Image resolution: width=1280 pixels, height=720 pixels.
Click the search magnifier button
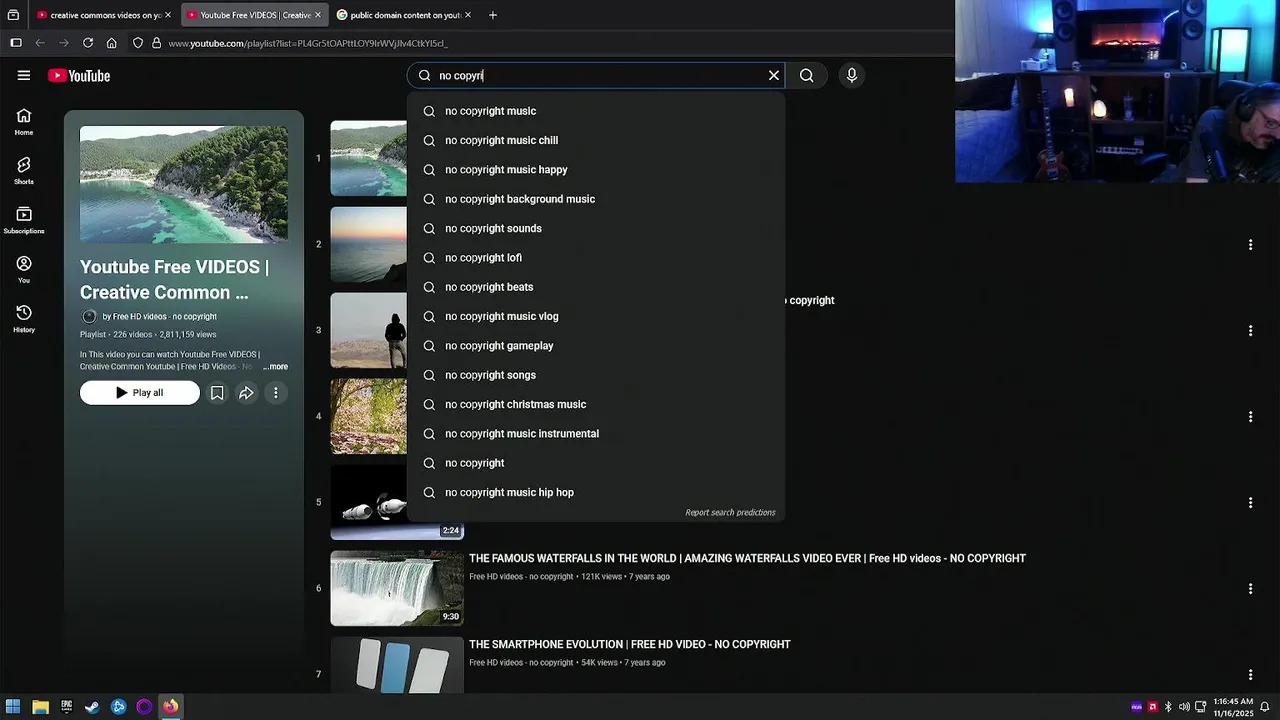coord(807,75)
